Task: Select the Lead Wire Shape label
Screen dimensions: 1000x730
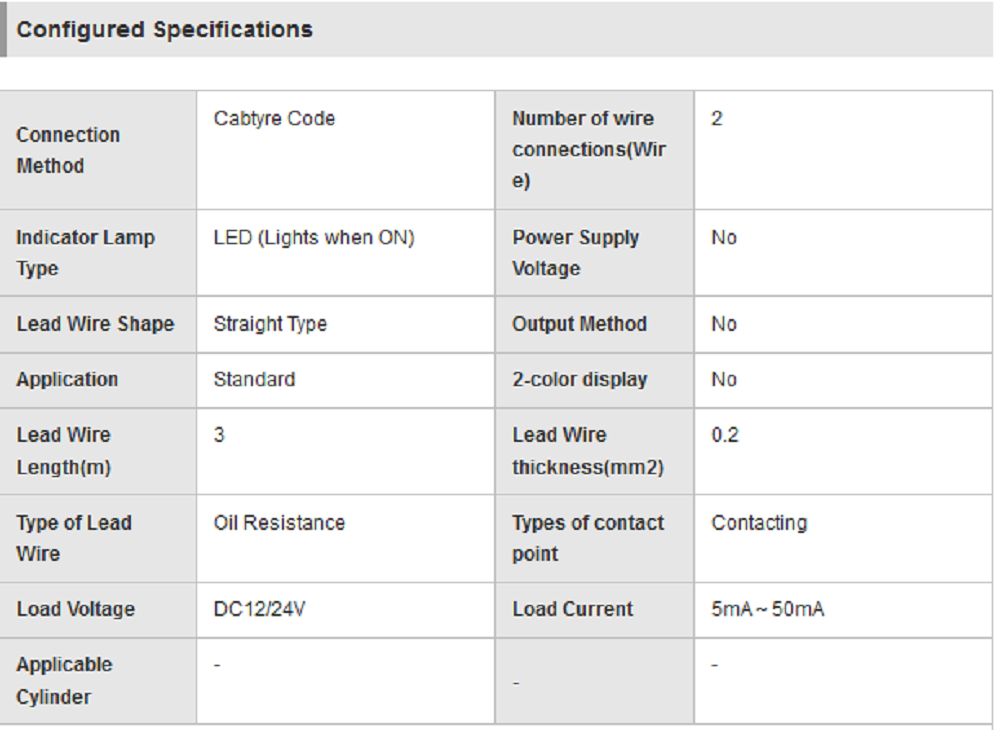Action: click(x=95, y=324)
